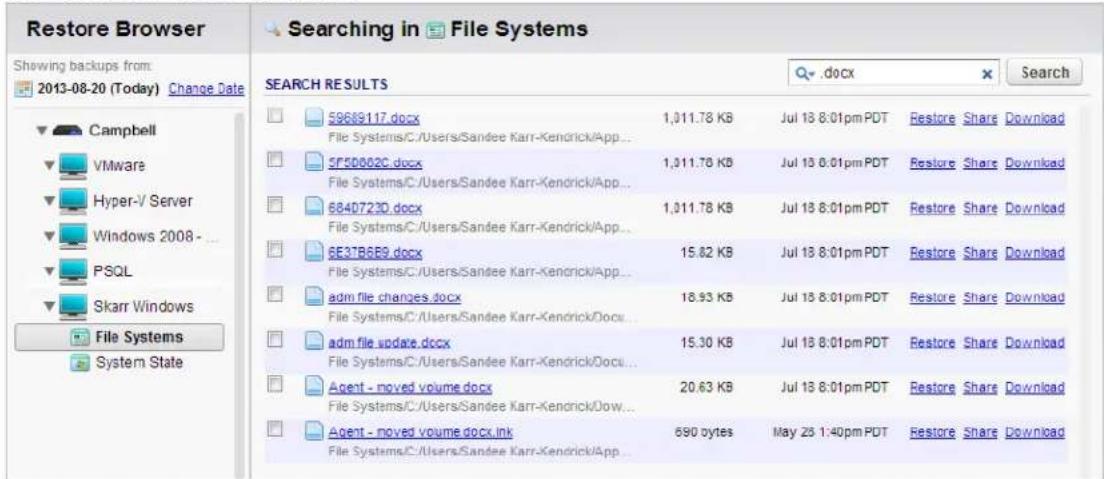Download adm file update.docx
The height and width of the screenshot is (479, 1104).
pos(1034,343)
